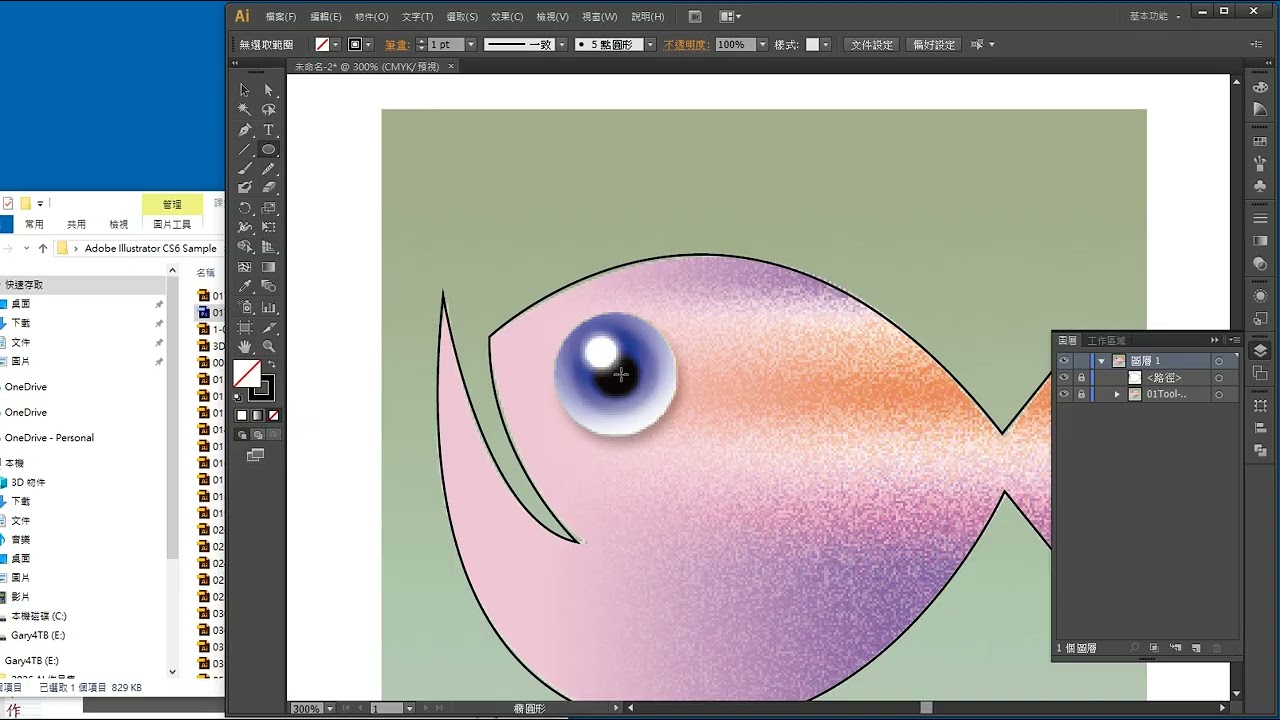Select the Symbol Sprayer tool

245,307
